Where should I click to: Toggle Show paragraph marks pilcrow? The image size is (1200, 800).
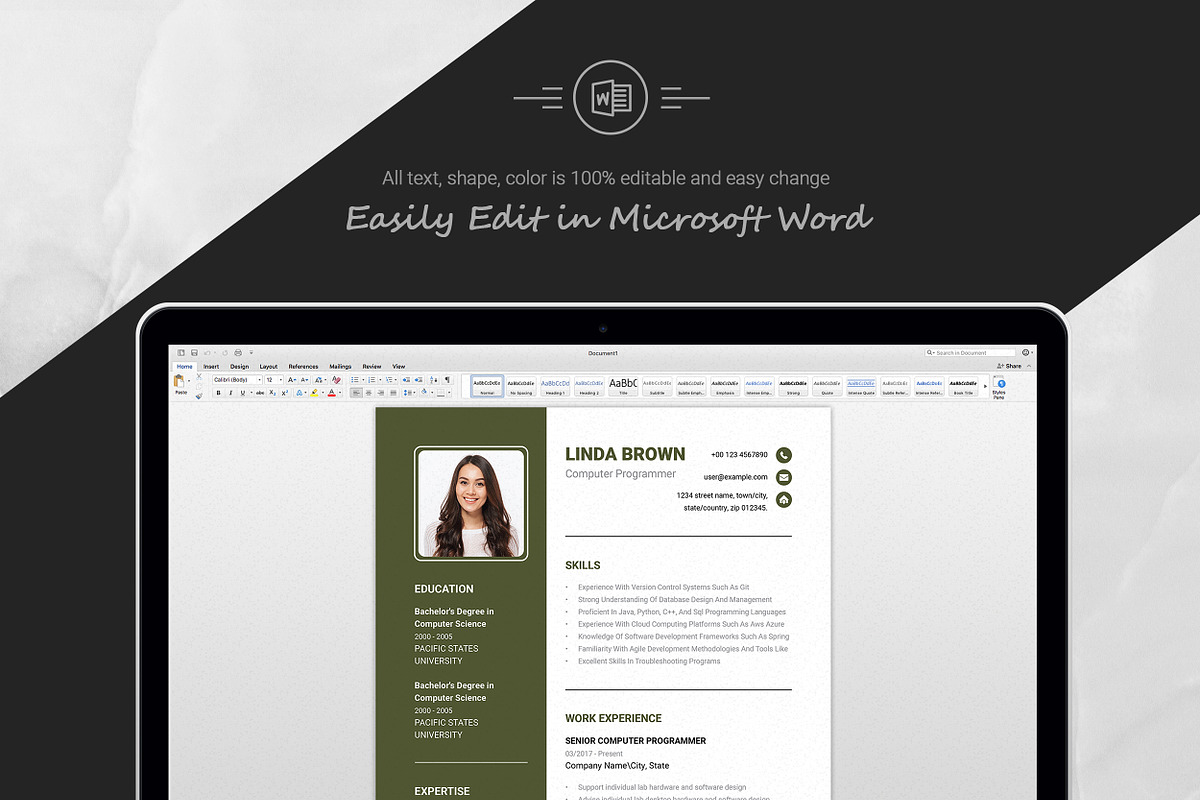tap(447, 380)
